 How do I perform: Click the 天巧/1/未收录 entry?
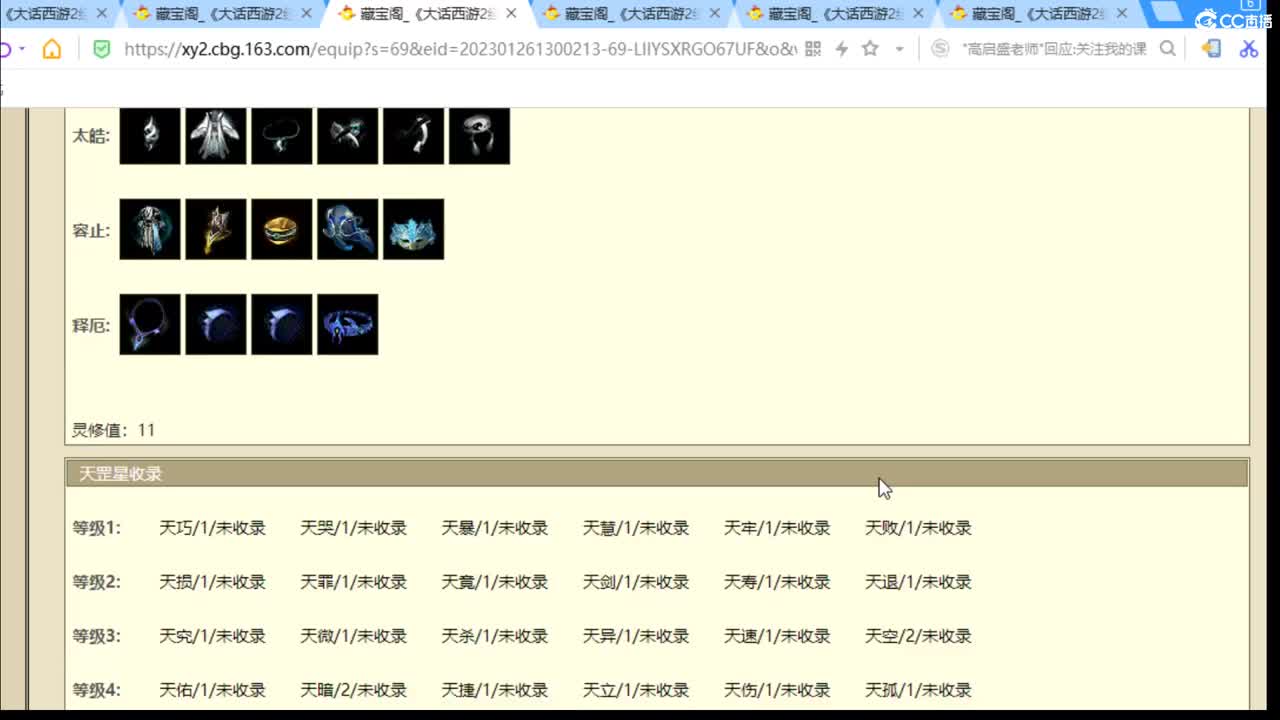tap(213, 528)
